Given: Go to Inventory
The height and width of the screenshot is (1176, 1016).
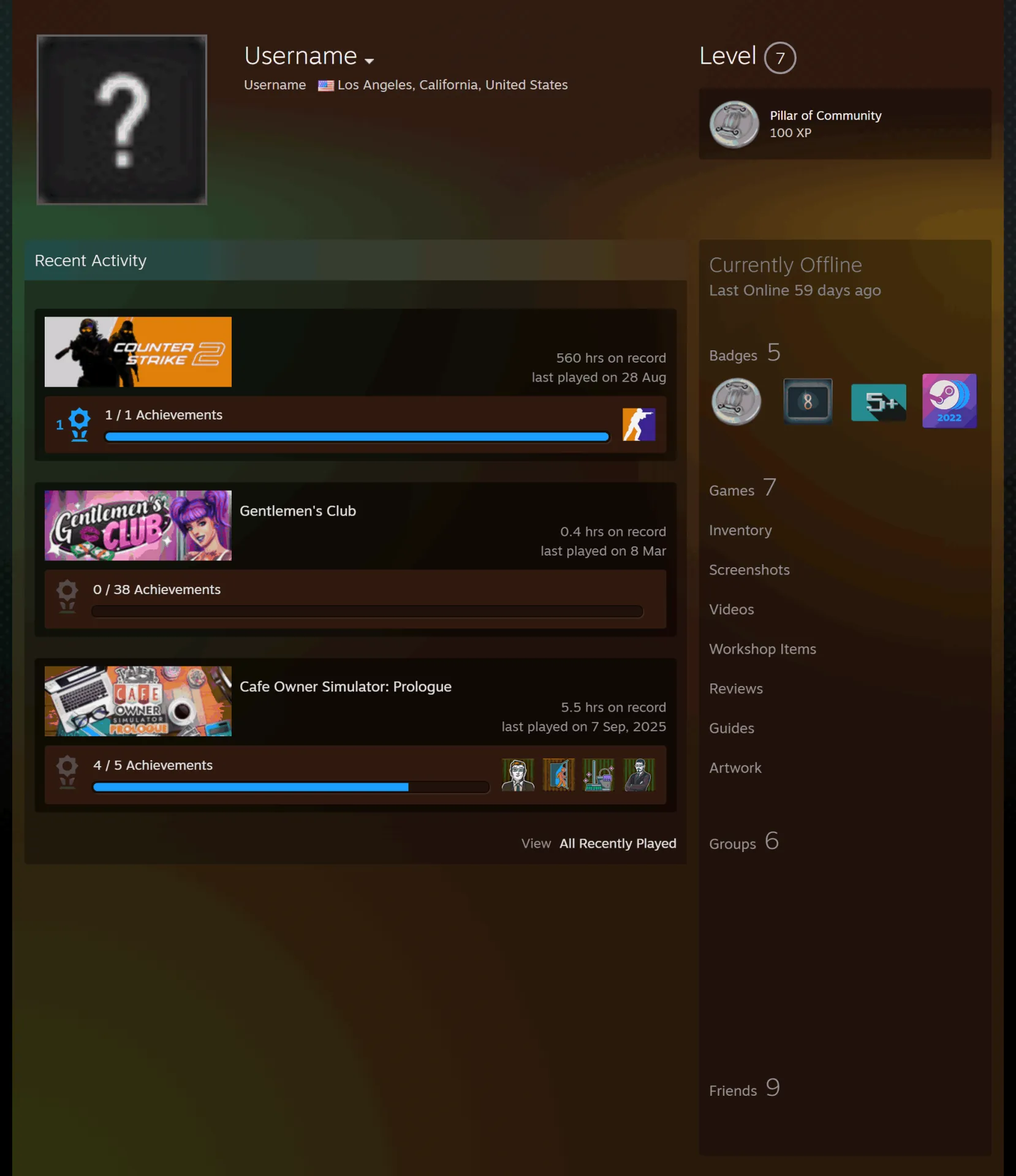Looking at the screenshot, I should pos(740,530).
